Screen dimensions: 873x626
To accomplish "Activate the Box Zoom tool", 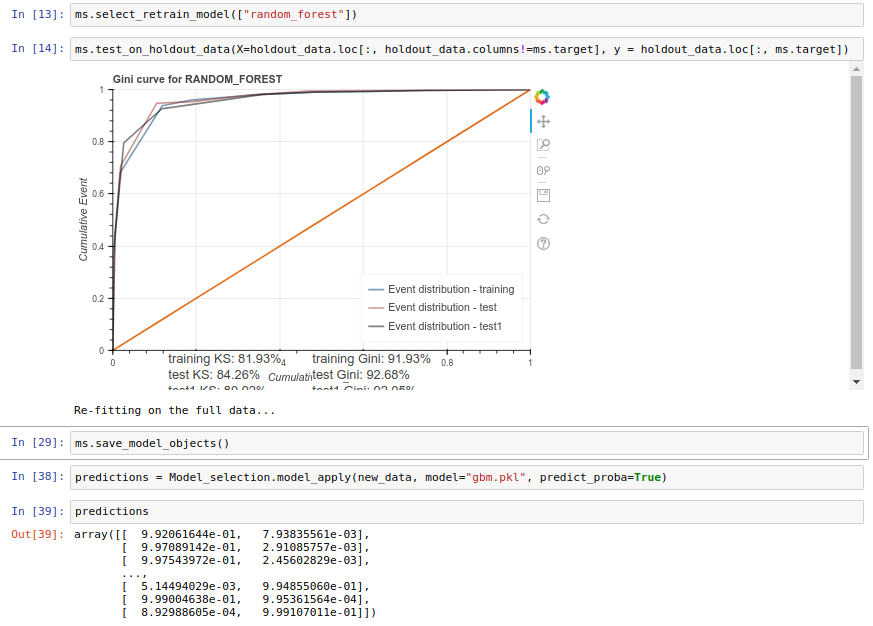I will [x=543, y=144].
